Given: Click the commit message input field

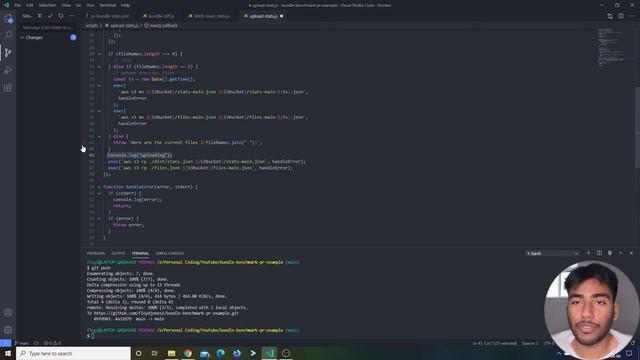Looking at the screenshot, I should [48, 28].
